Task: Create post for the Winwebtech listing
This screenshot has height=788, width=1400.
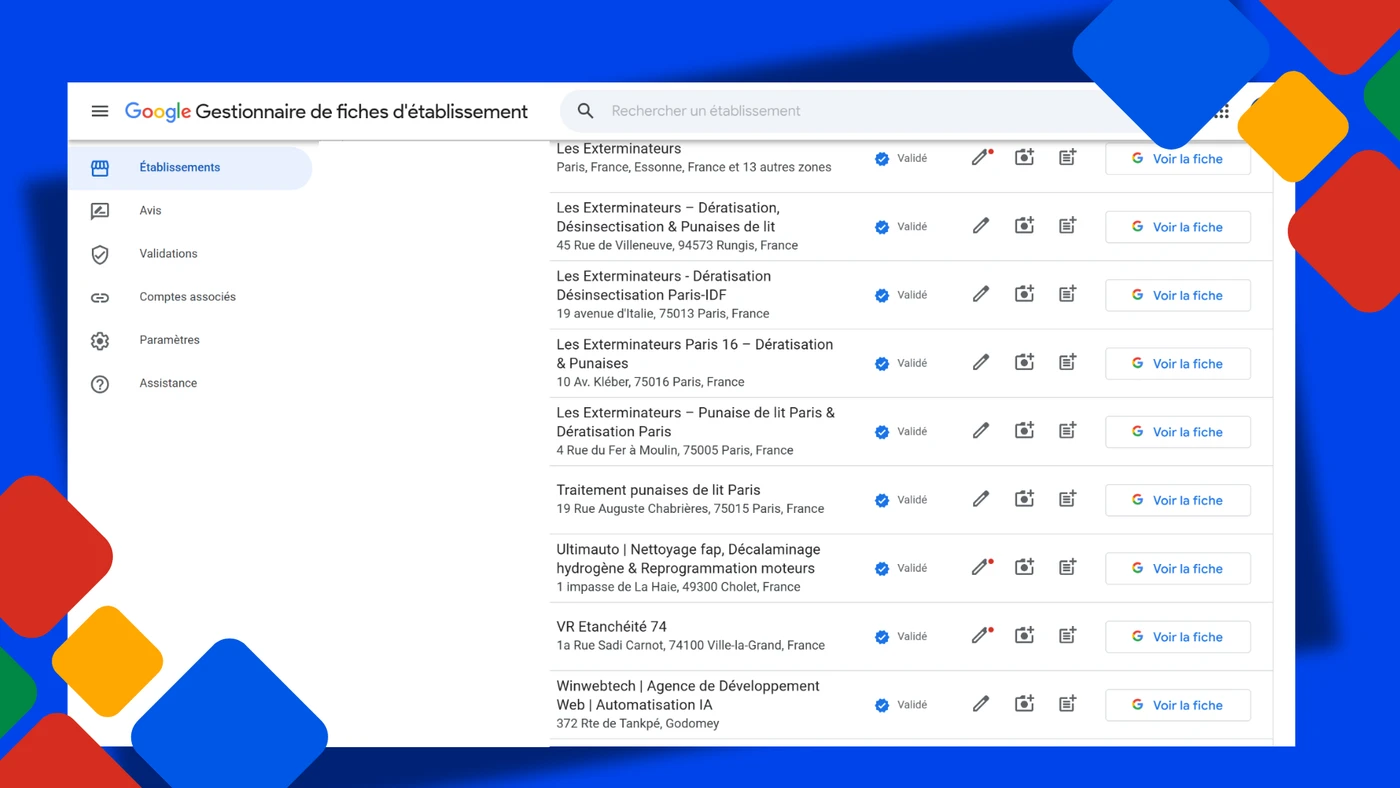Action: pos(1067,704)
